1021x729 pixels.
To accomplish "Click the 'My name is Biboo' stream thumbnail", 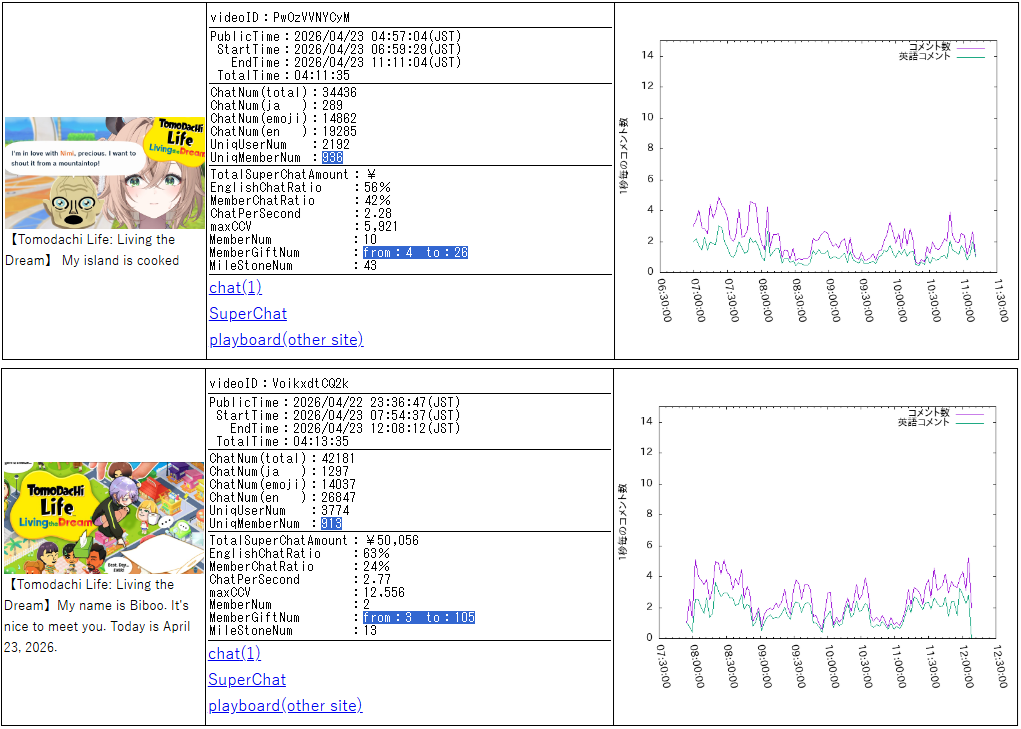I will click(104, 517).
